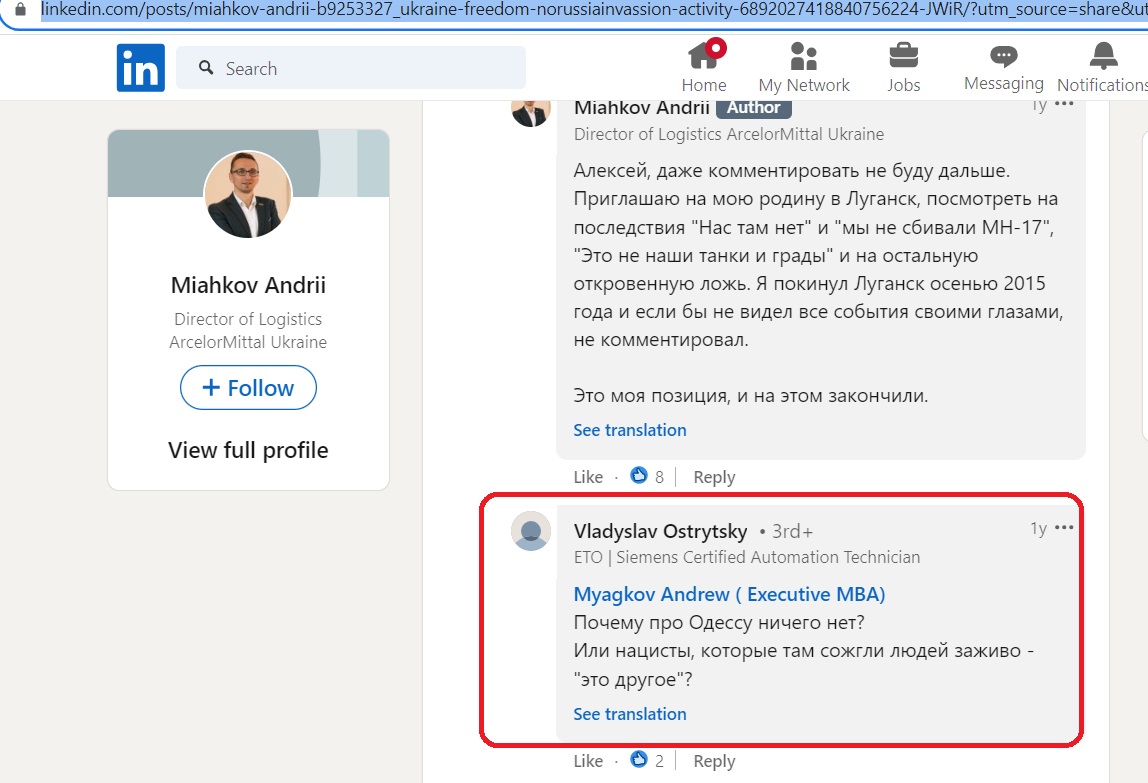Open the My Network icon

(x=803, y=56)
